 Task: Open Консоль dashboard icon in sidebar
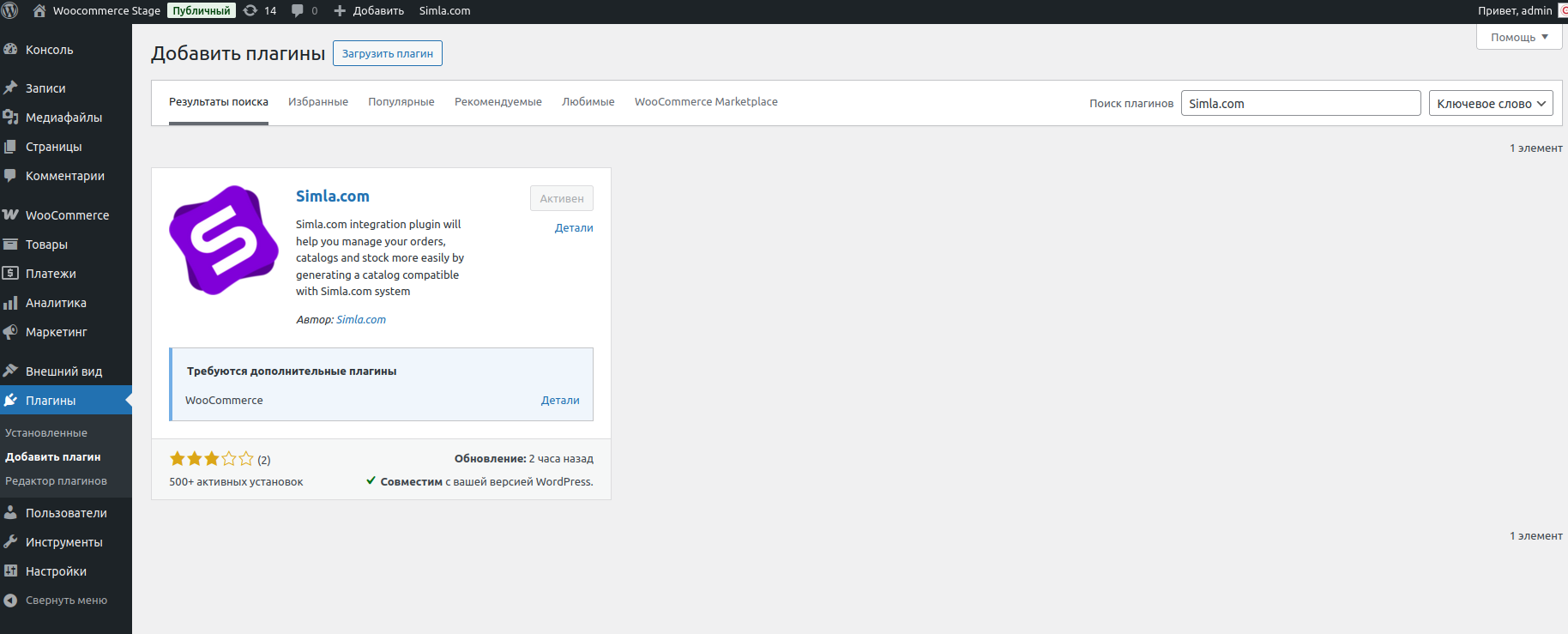pos(10,50)
